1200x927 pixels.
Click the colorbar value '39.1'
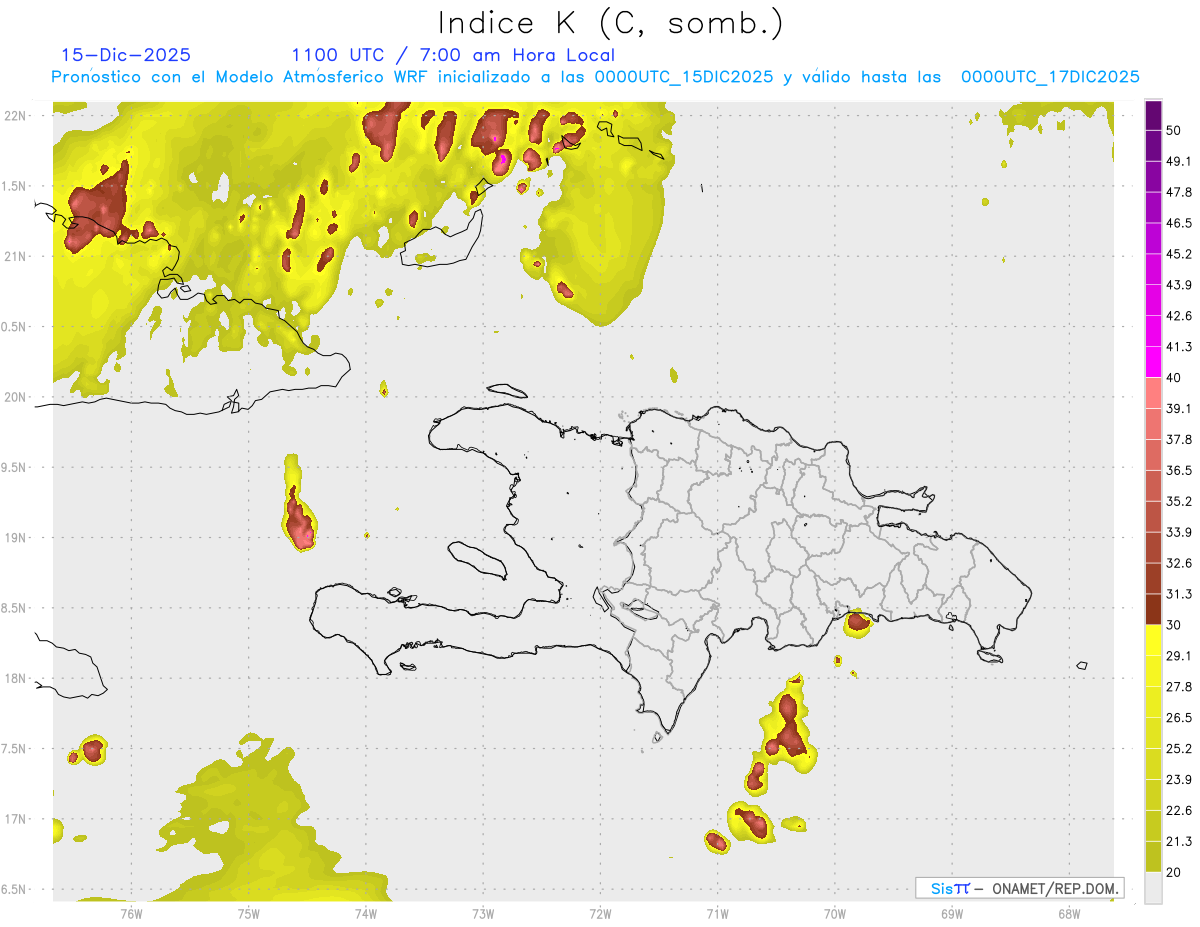(x=1178, y=408)
